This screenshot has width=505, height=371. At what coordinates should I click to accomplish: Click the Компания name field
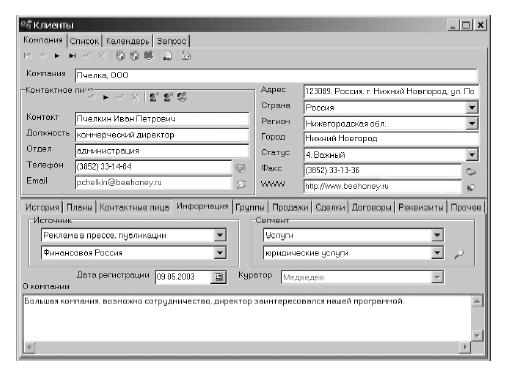tap(276, 75)
